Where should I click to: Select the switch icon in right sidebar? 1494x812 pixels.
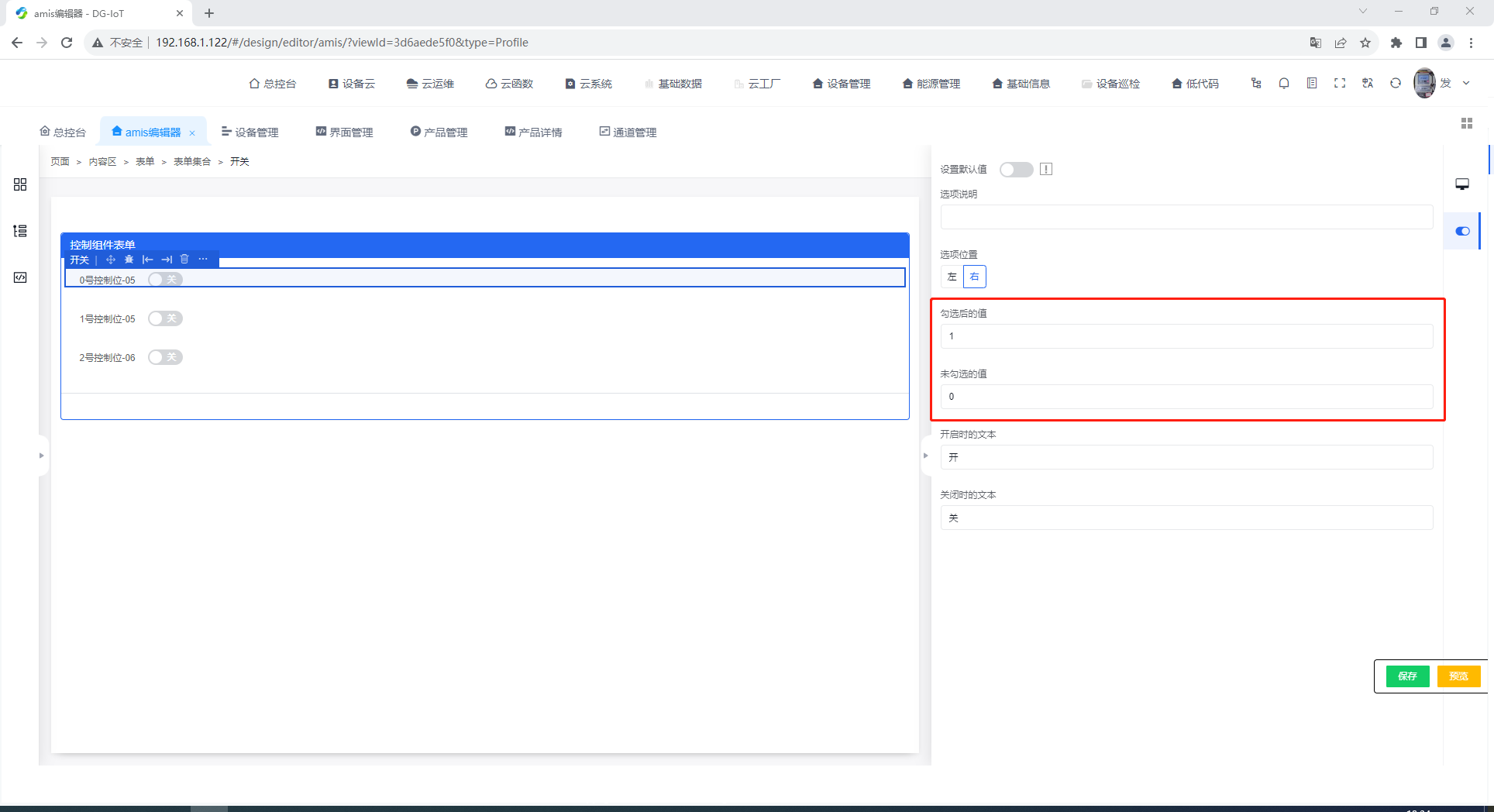[1462, 231]
